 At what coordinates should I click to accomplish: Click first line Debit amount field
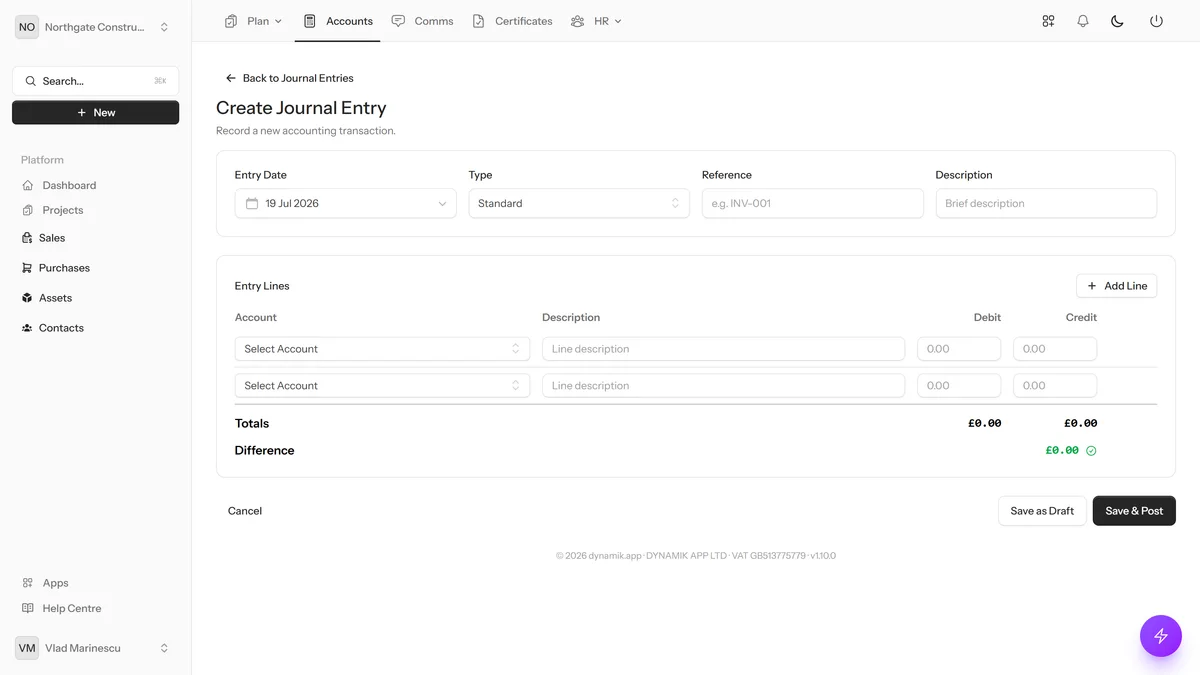tap(959, 349)
